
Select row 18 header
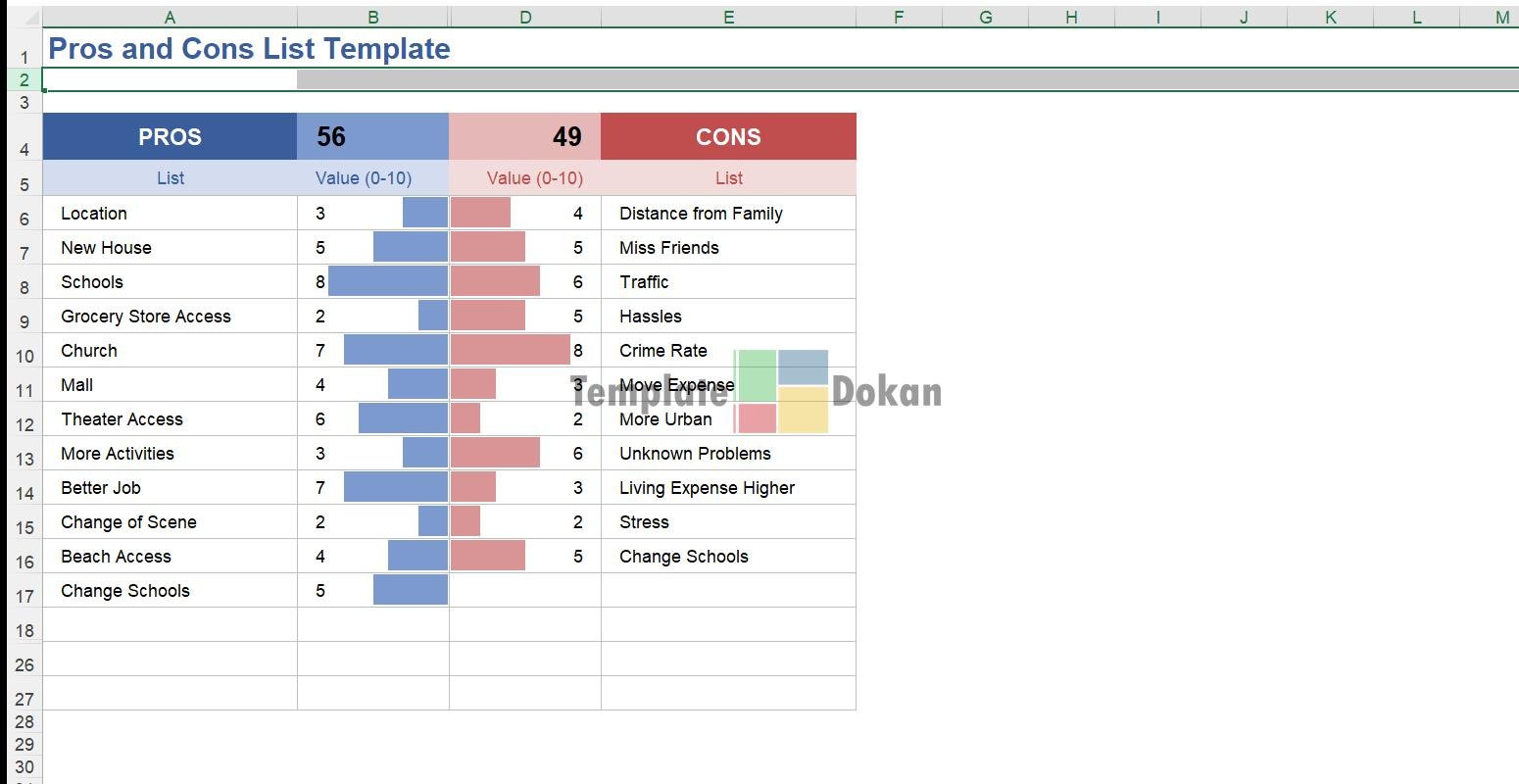[24, 630]
